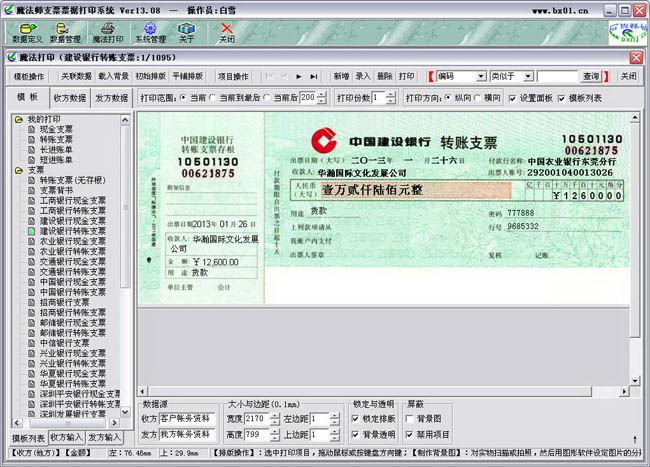This screenshot has height=467, width=650.
Task: Select the 当前后 print range radio
Action: tap(267, 98)
